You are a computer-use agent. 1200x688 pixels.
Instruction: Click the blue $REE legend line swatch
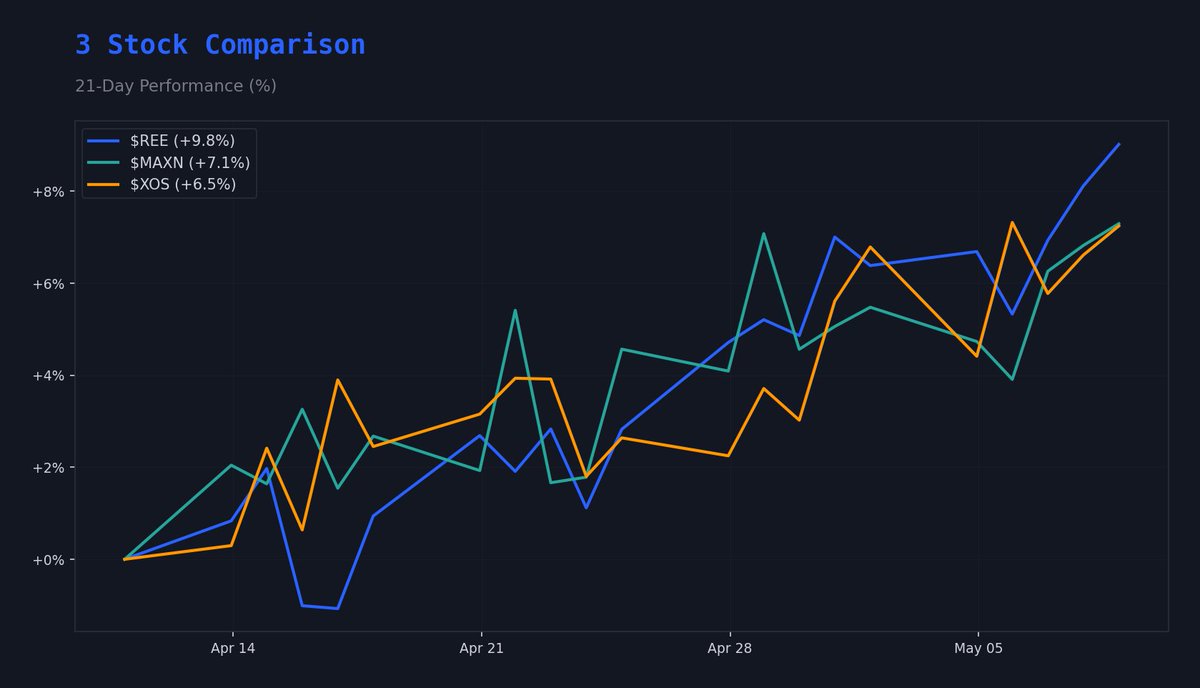104,141
